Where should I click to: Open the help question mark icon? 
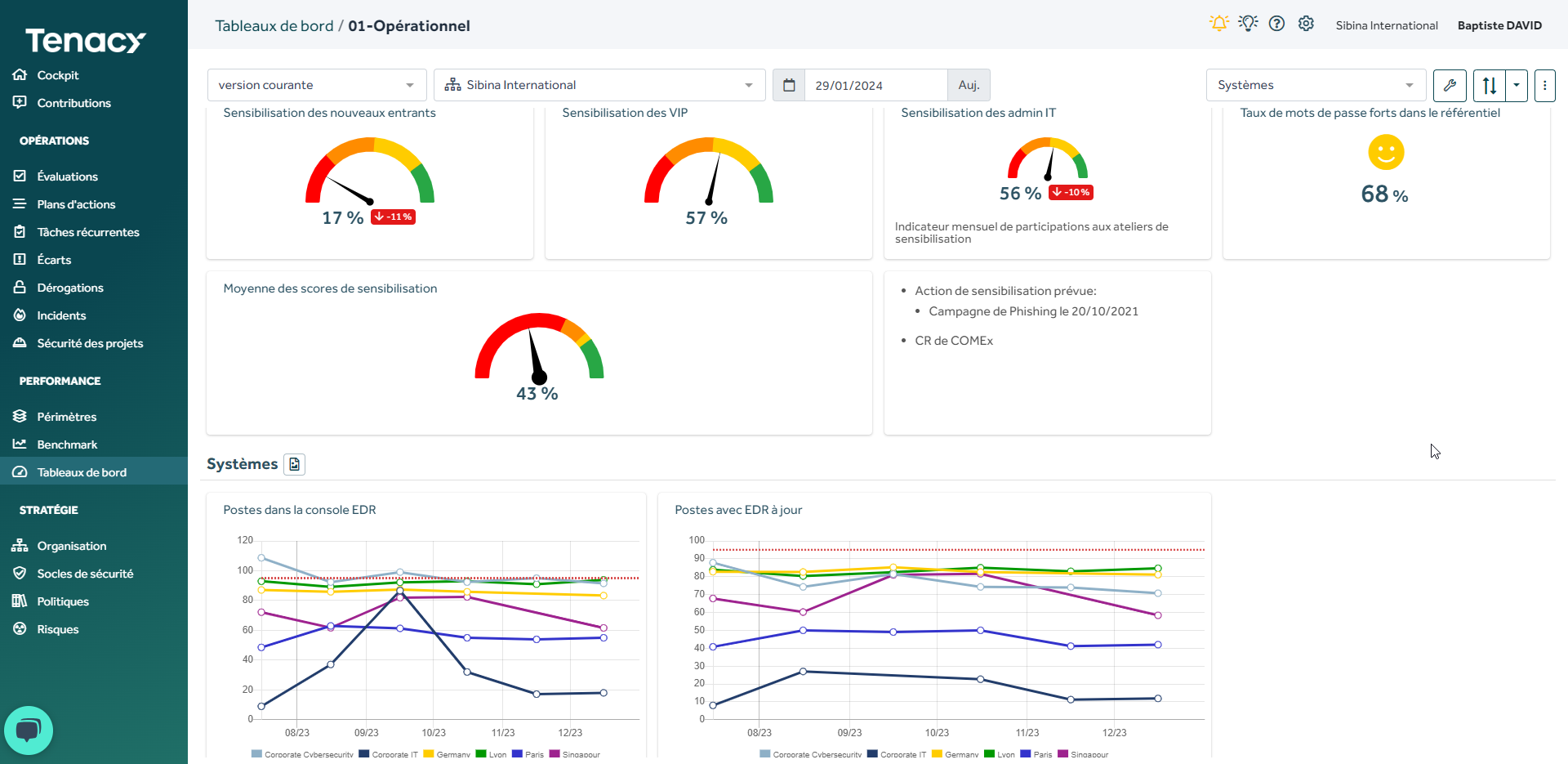coord(1276,24)
